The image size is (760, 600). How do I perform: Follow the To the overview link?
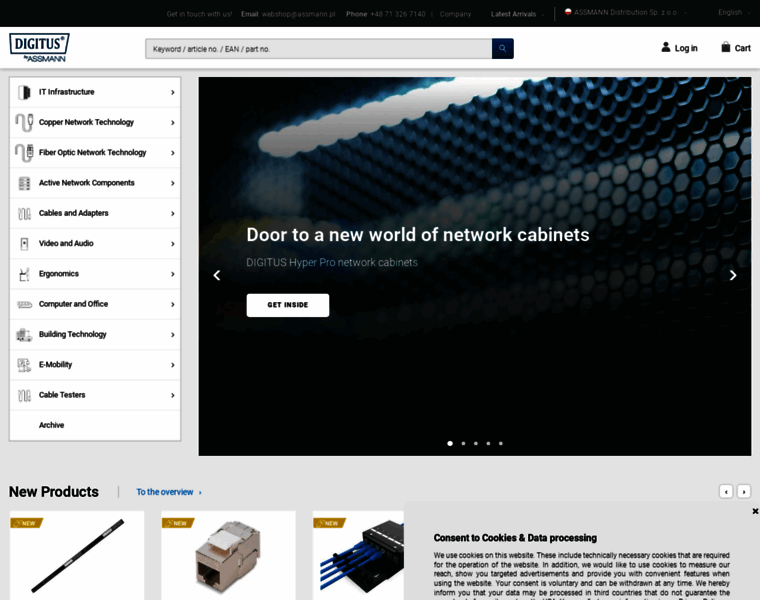coord(169,492)
